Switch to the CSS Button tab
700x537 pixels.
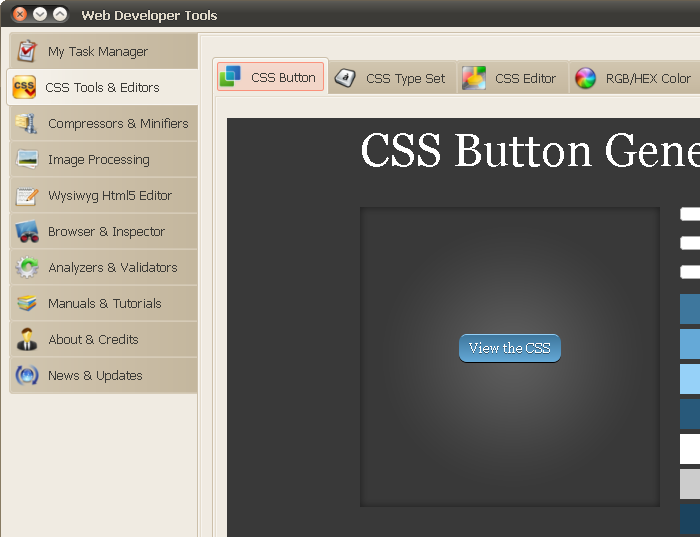tap(271, 77)
